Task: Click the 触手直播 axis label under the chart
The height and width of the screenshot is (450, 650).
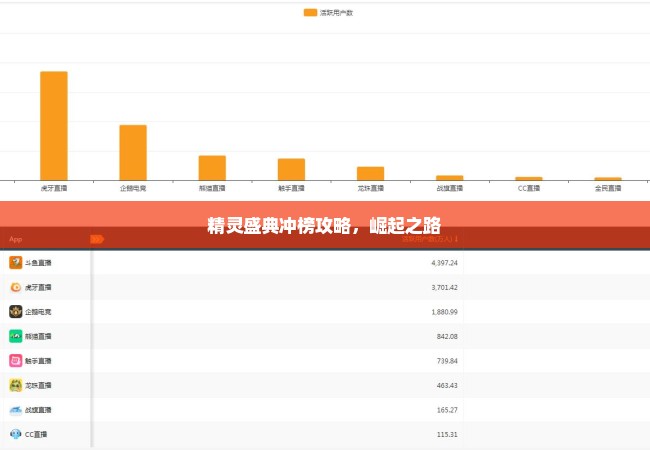Action: pos(291,189)
